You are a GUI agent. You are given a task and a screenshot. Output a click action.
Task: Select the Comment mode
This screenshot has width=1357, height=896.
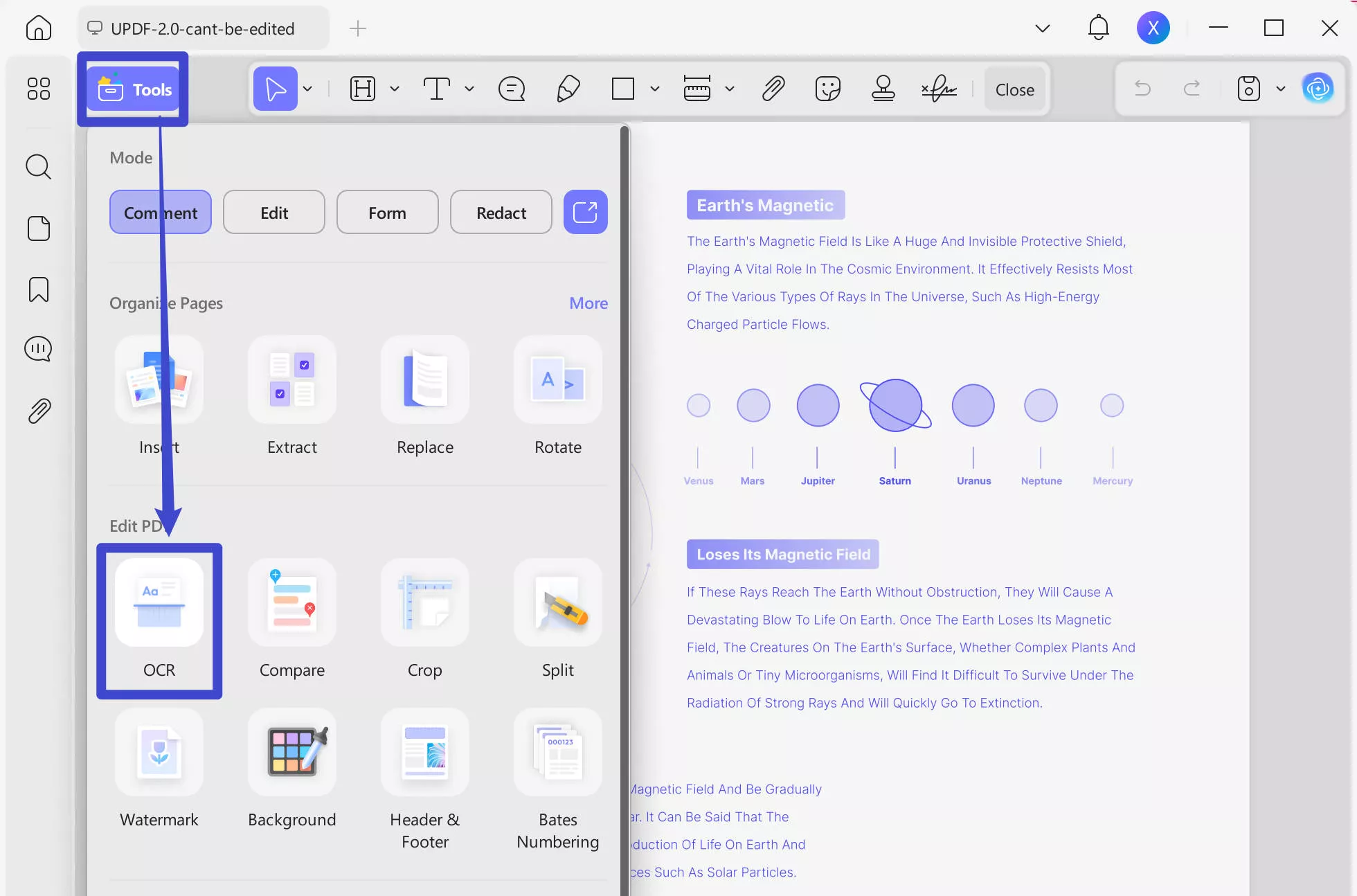(160, 212)
